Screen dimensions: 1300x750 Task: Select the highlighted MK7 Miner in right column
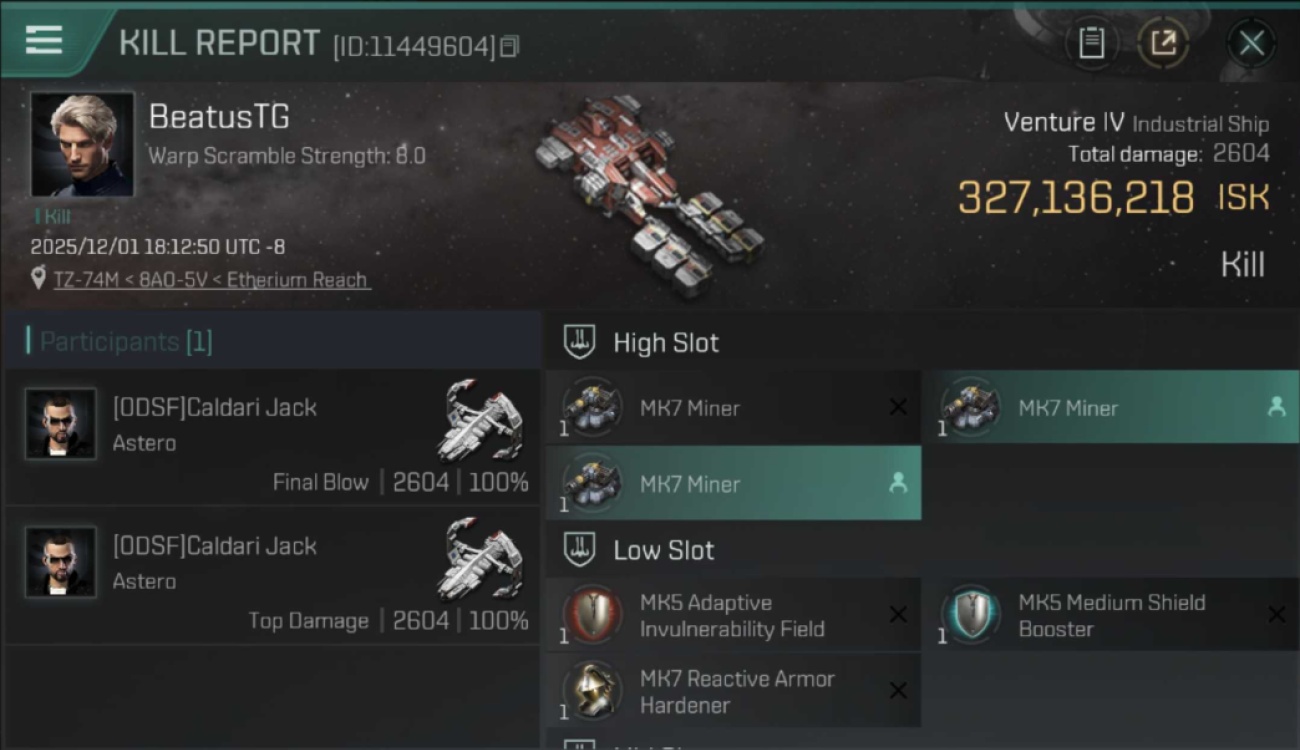coord(1111,408)
